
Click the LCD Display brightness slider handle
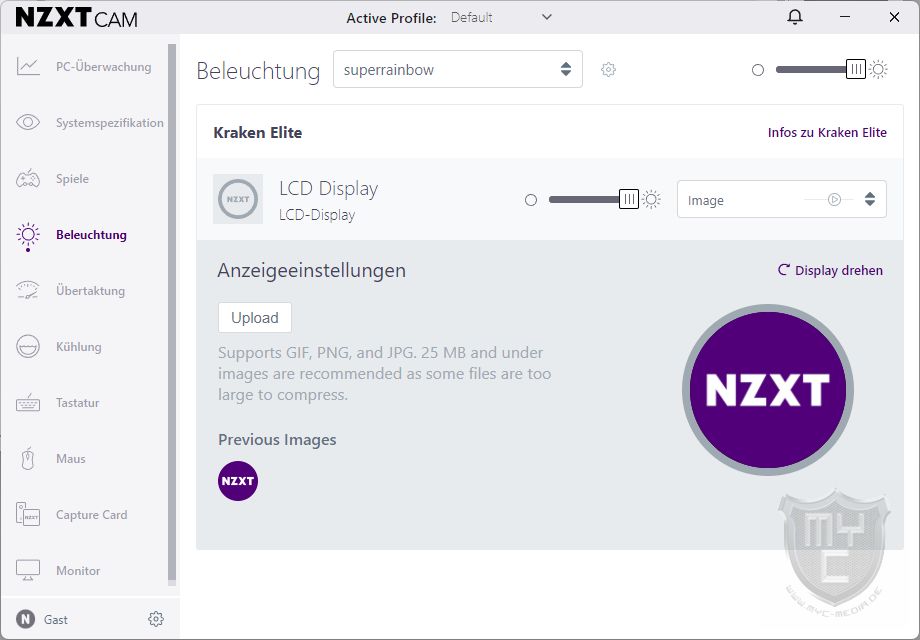tap(629, 200)
